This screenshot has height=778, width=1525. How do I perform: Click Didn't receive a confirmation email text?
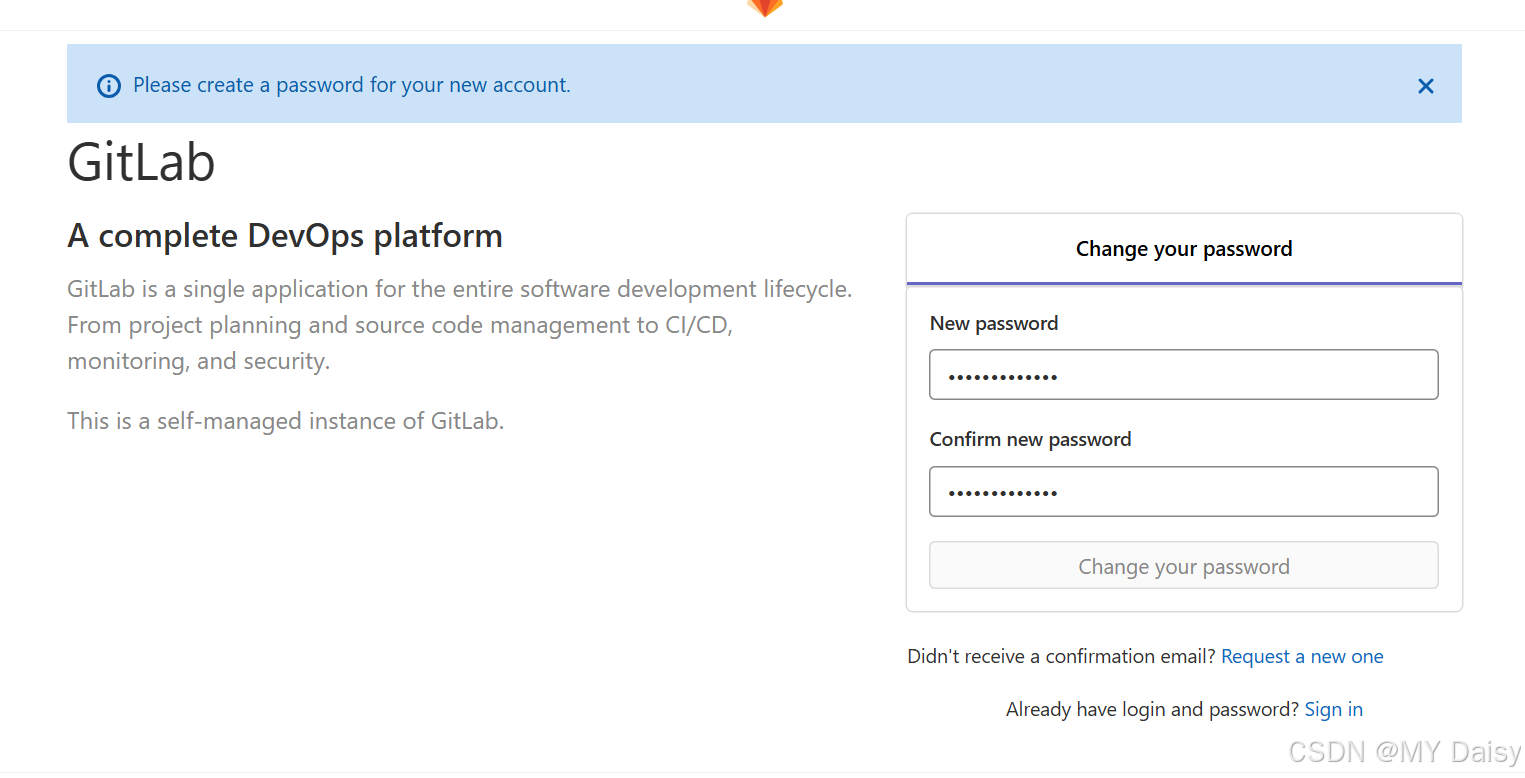1061,656
